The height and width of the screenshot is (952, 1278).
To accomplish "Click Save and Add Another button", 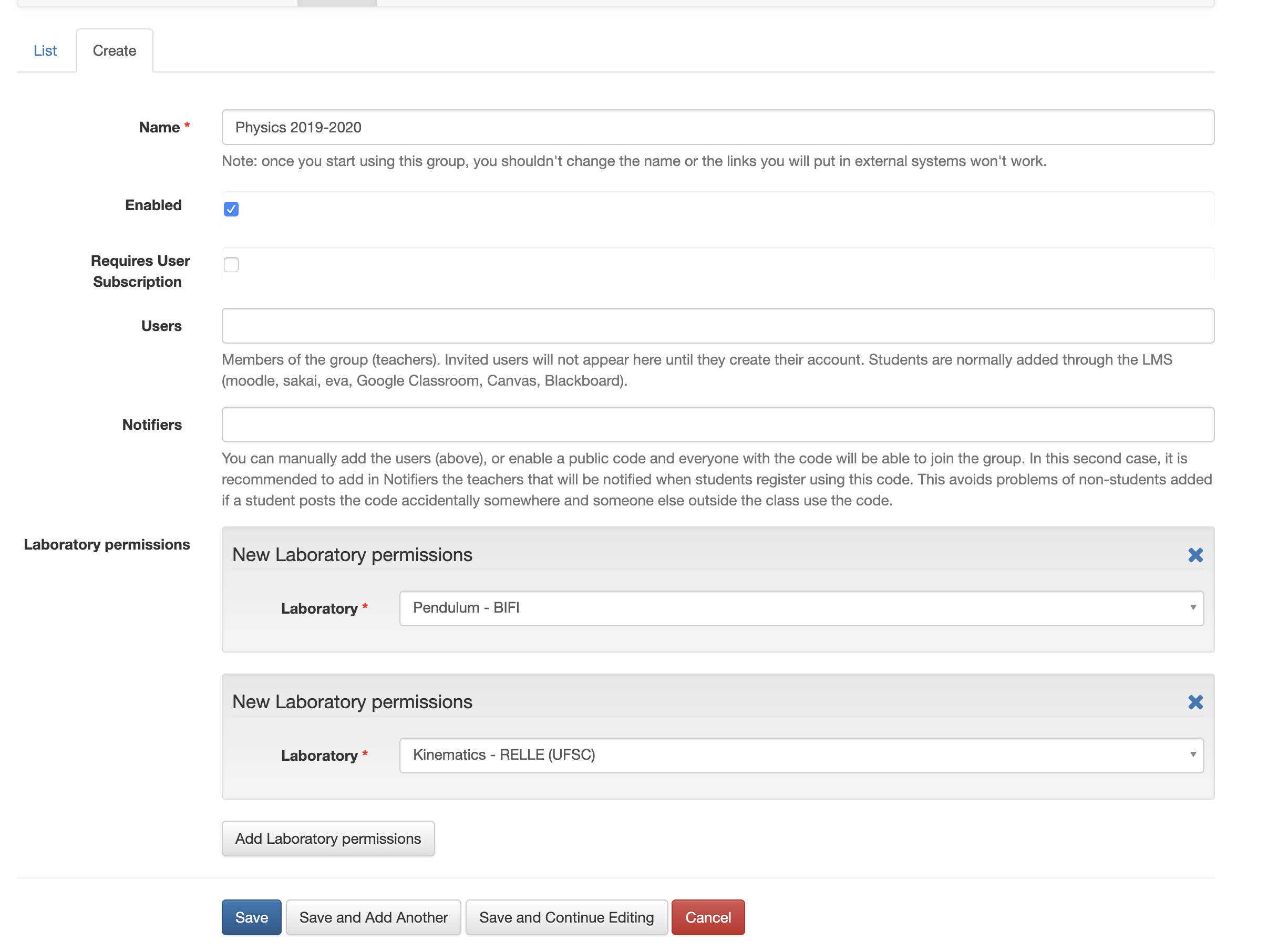I will pyautogui.click(x=373, y=917).
